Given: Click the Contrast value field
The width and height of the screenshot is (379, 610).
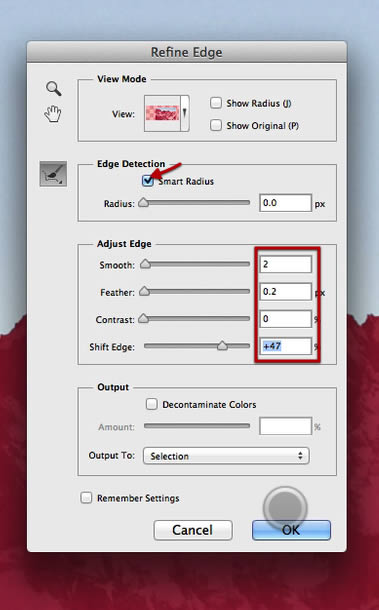Looking at the screenshot, I should [286, 319].
